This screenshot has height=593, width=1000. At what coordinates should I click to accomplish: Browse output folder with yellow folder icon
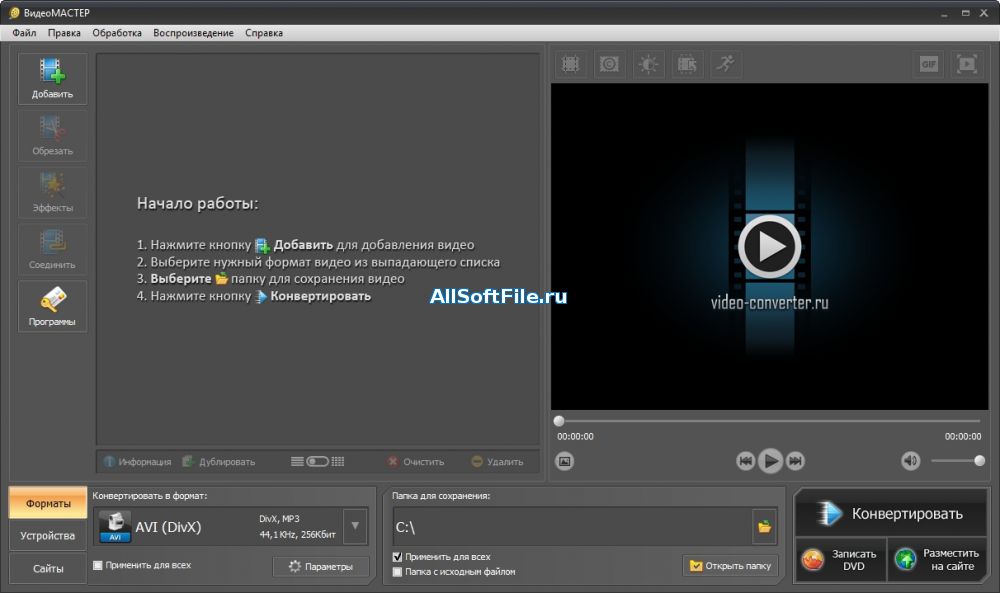pyautogui.click(x=764, y=527)
